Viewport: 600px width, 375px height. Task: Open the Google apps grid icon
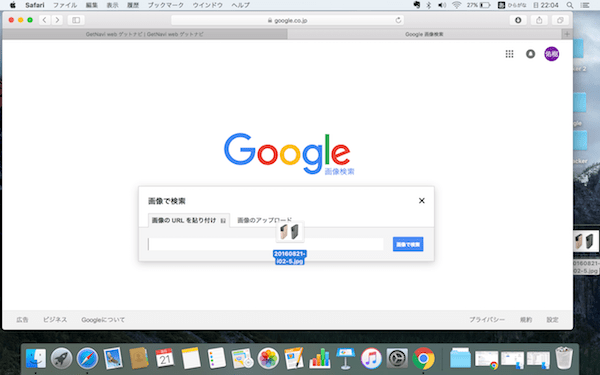(x=509, y=54)
